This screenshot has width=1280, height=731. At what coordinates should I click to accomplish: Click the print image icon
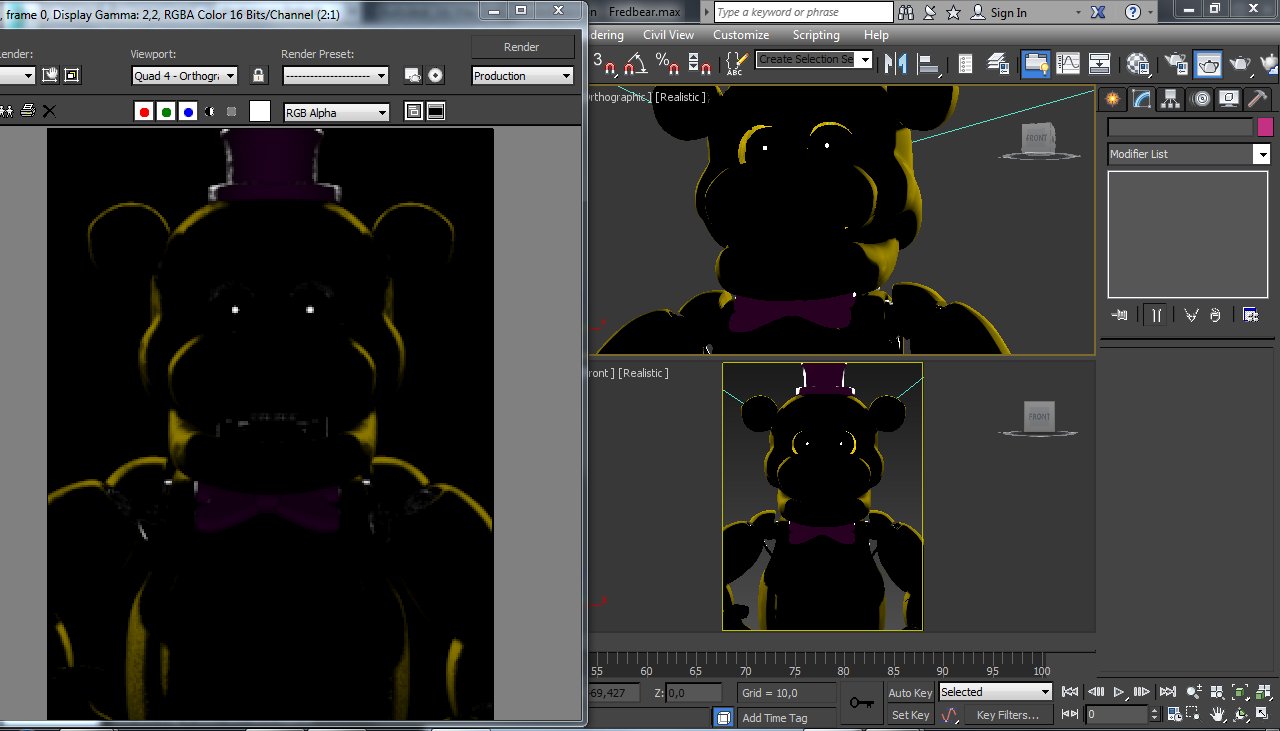coord(28,111)
